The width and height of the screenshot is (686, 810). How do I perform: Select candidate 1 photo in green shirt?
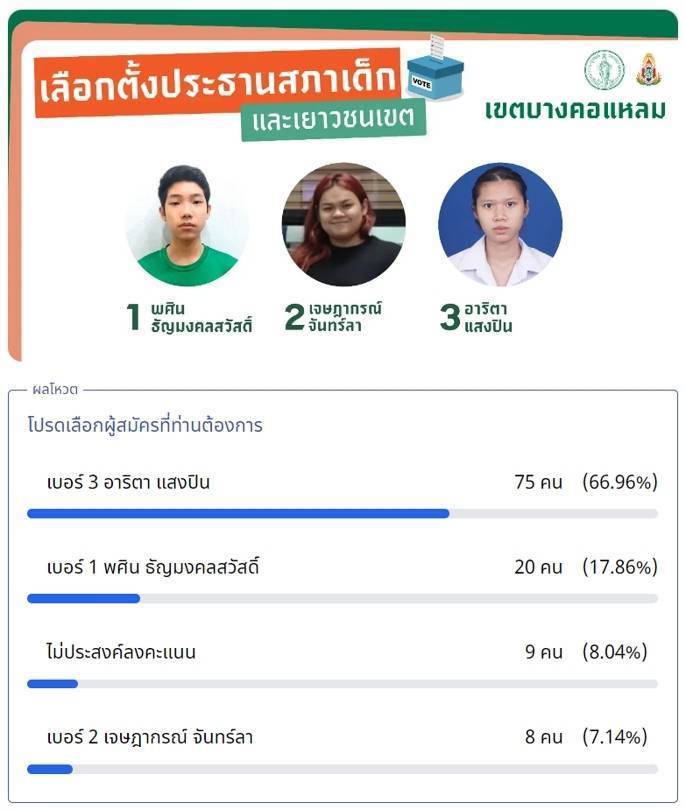pyautogui.click(x=186, y=225)
